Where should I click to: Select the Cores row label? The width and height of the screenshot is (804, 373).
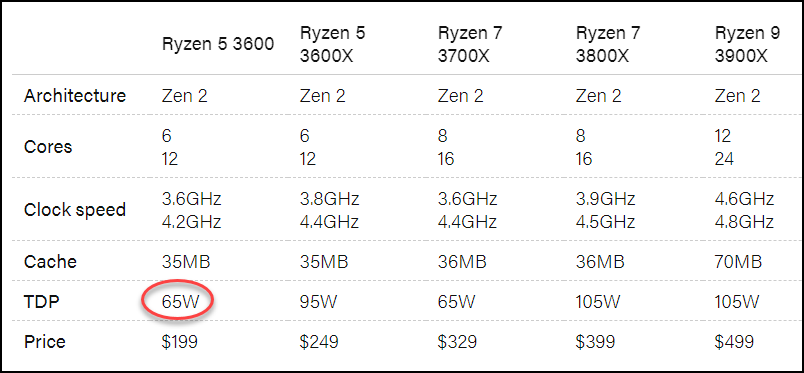point(48,147)
